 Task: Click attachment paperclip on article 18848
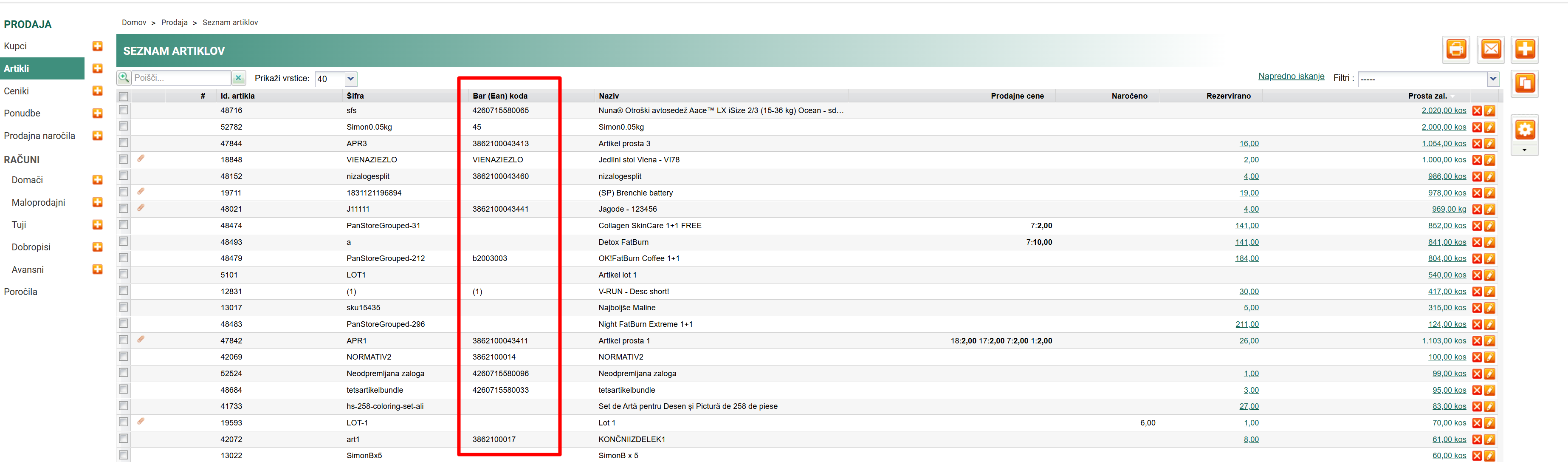pos(141,159)
